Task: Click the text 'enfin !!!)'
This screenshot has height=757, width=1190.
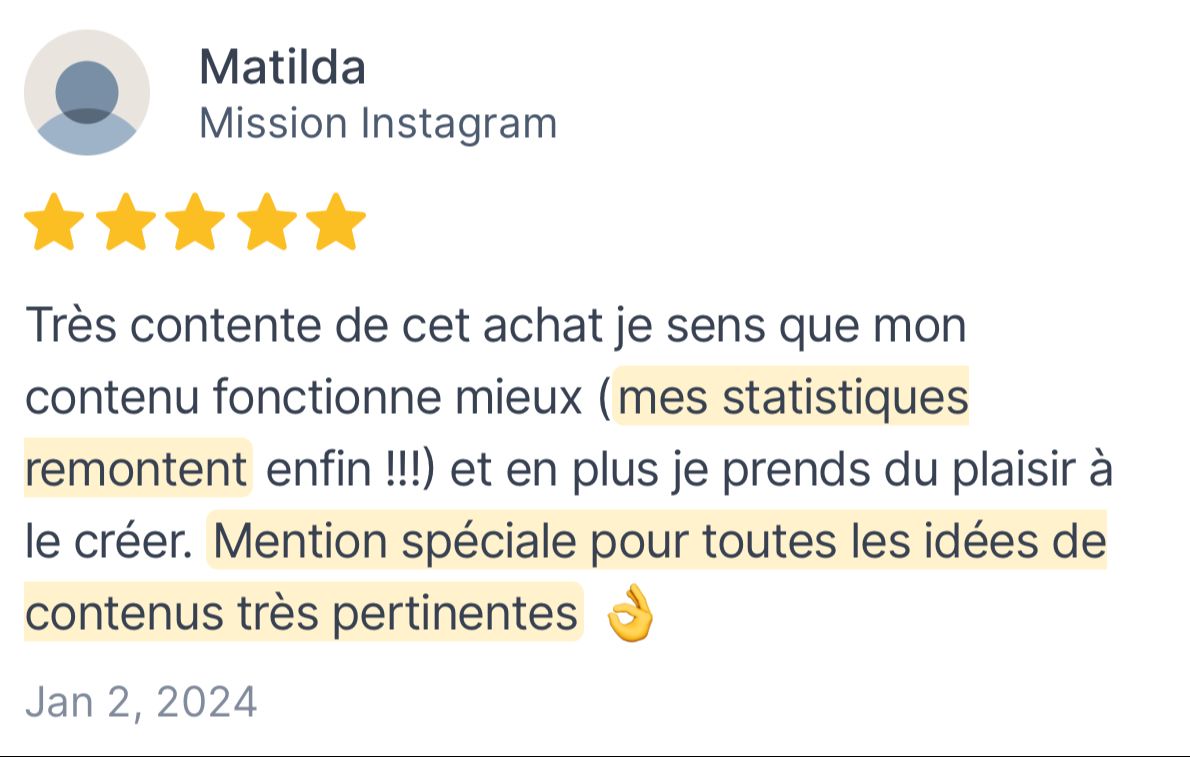Action: point(351,468)
